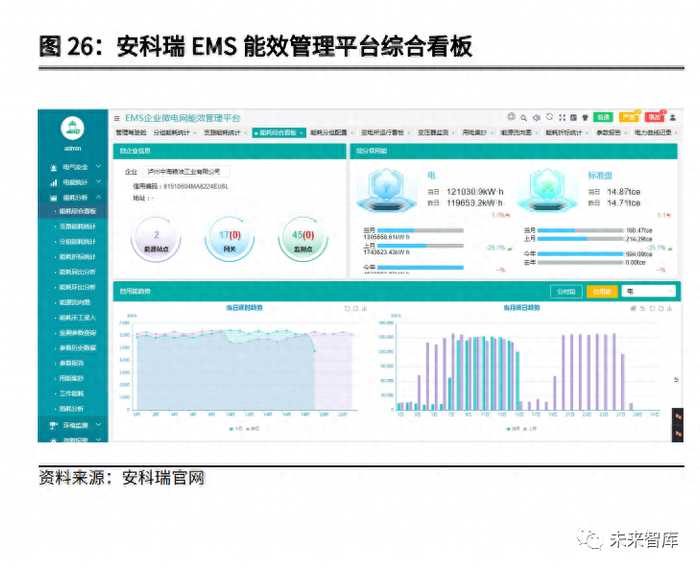This screenshot has height=570, width=700.
Task: Click the 电能统计 bar chart icon in sidebar
Action: click(x=54, y=183)
